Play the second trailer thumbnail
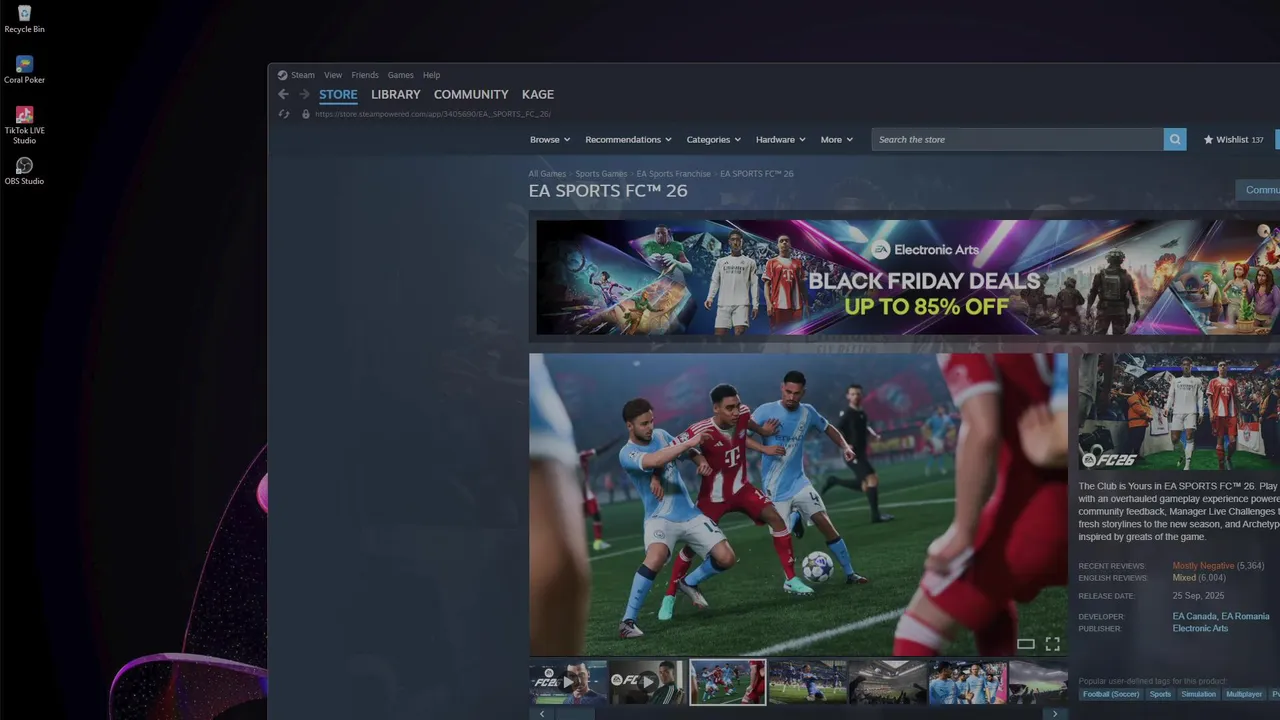 coord(647,682)
